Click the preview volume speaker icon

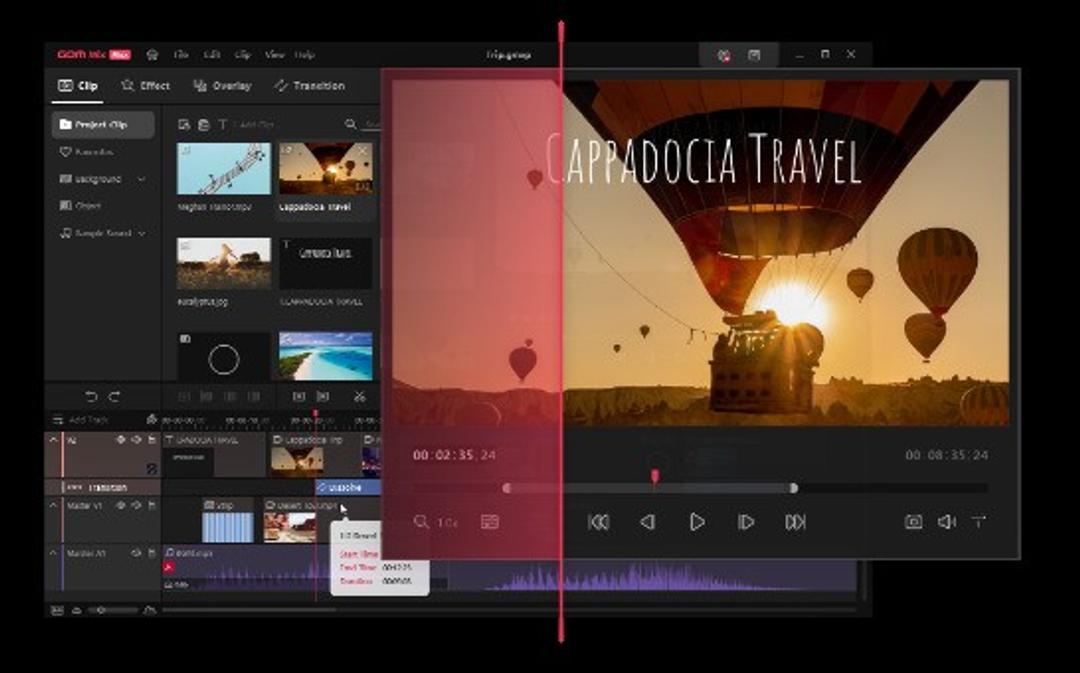point(947,522)
